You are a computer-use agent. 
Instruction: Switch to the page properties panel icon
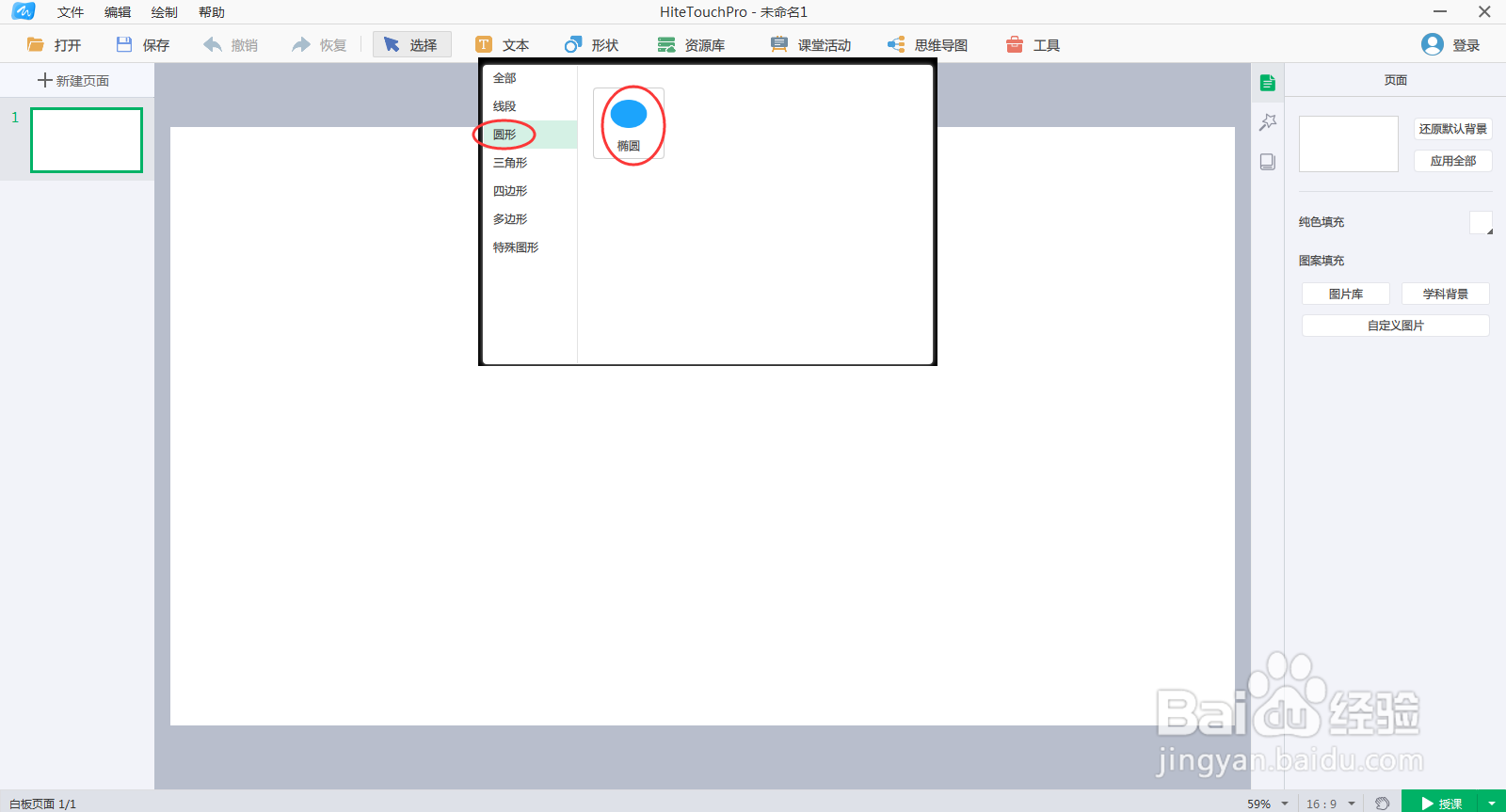[x=1268, y=83]
